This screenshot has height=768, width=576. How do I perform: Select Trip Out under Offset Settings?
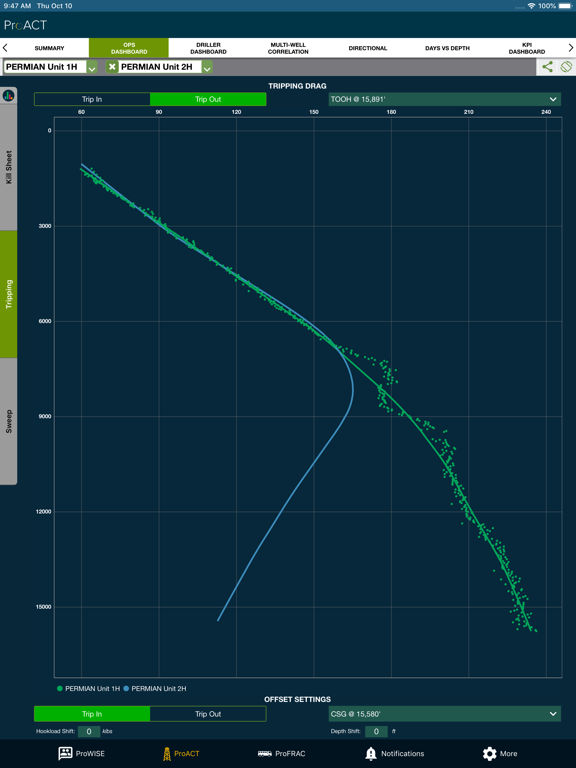(x=208, y=714)
